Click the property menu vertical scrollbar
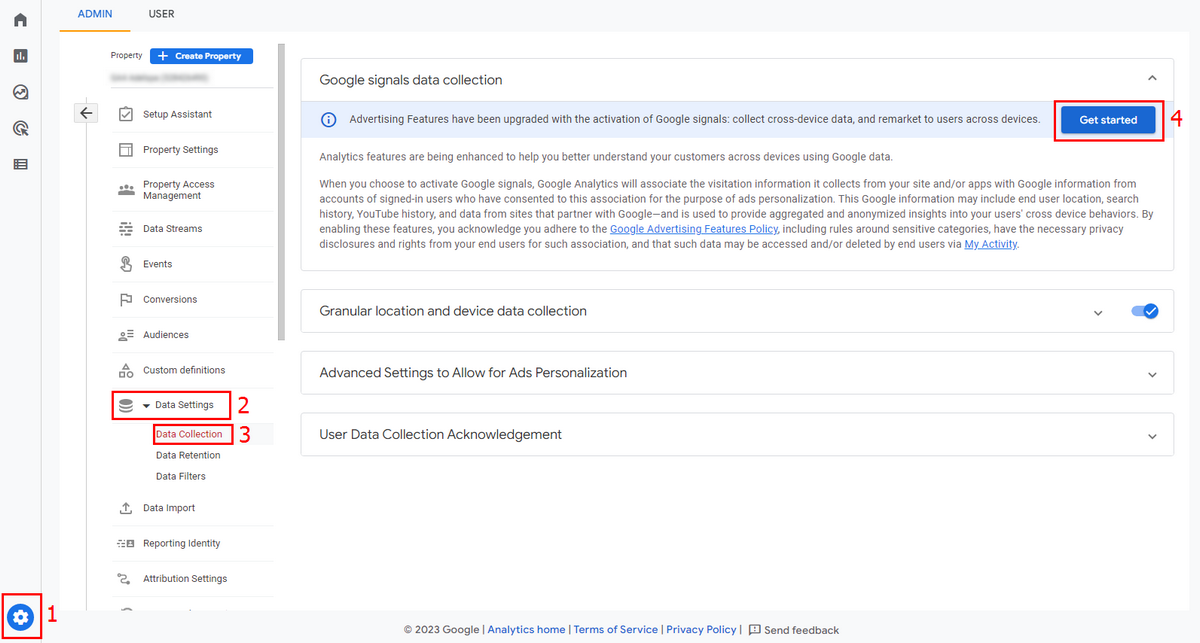This screenshot has width=1200, height=643. pyautogui.click(x=282, y=190)
